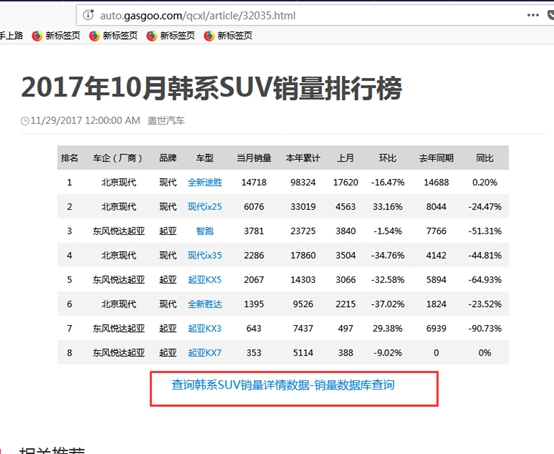Click the -51.31% year-over-year cell
Screen dimensions: 554x454
coord(485,231)
